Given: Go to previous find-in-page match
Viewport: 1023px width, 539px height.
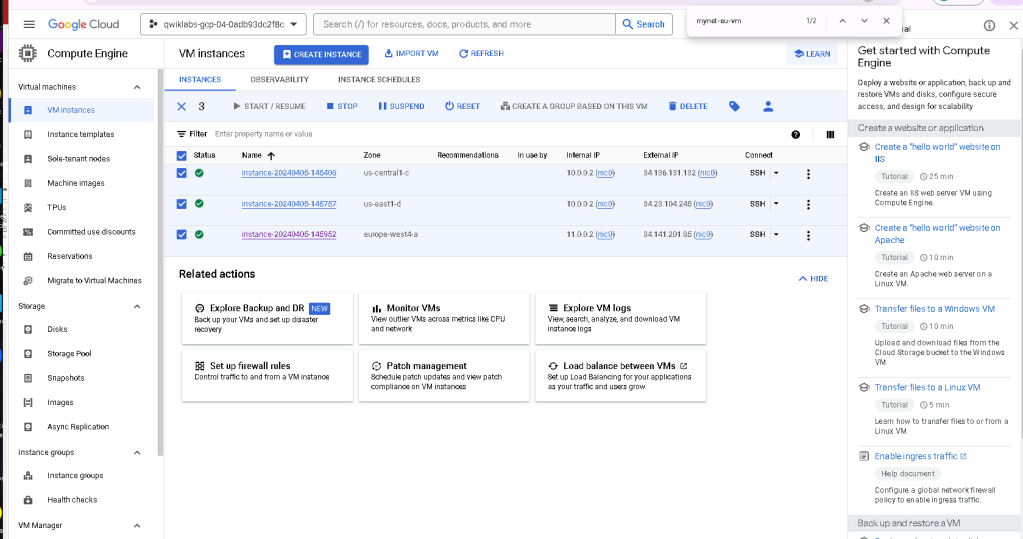Looking at the screenshot, I should tap(842, 21).
